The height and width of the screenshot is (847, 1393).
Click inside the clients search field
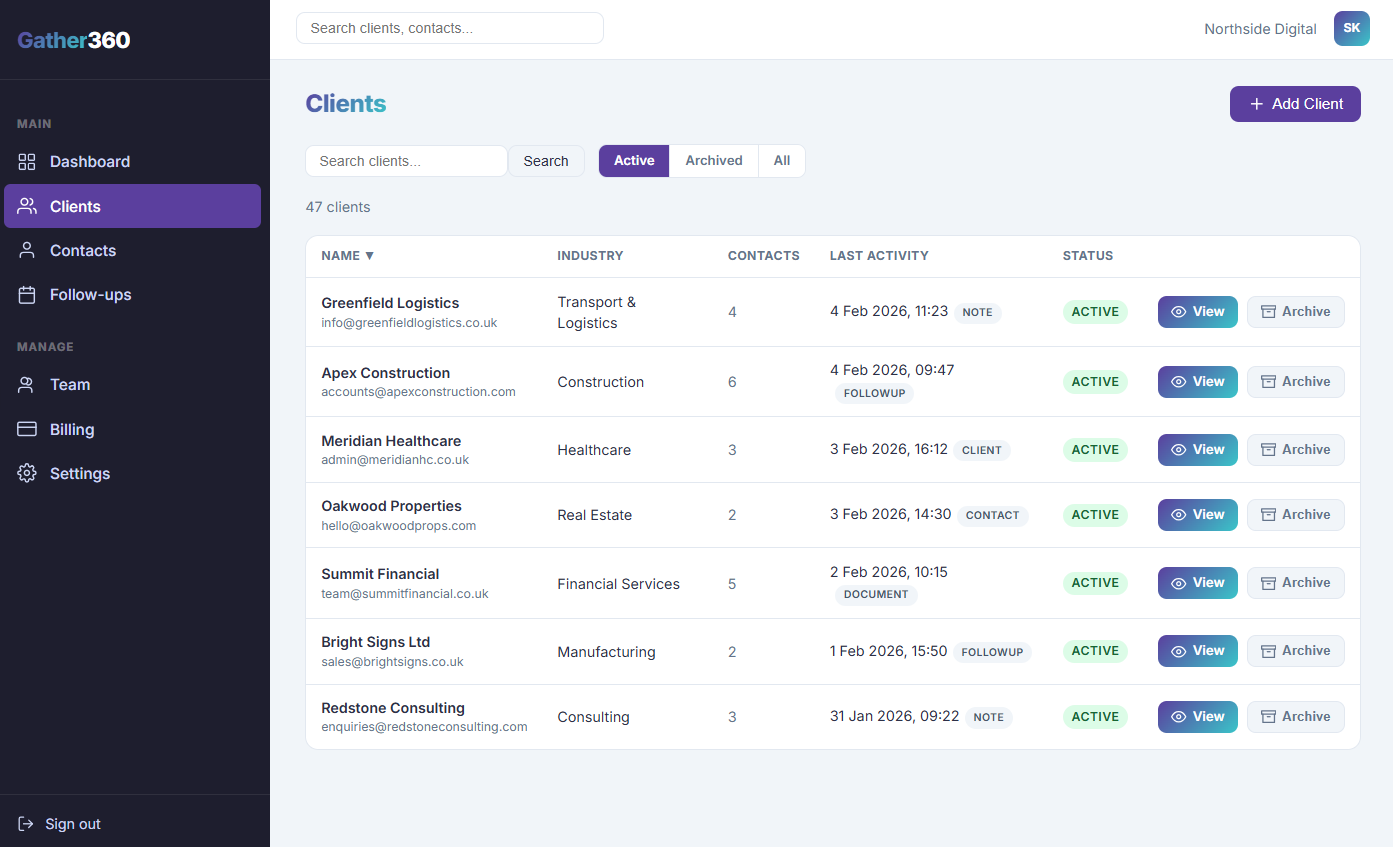(x=406, y=161)
